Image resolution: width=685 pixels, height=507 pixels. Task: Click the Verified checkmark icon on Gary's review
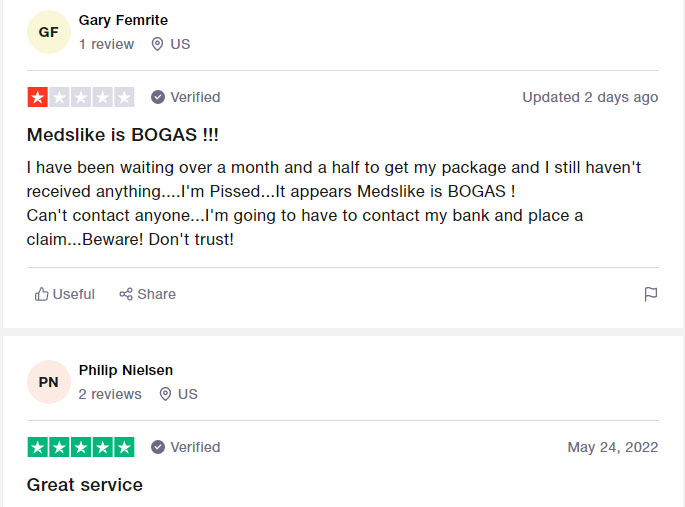tap(158, 97)
